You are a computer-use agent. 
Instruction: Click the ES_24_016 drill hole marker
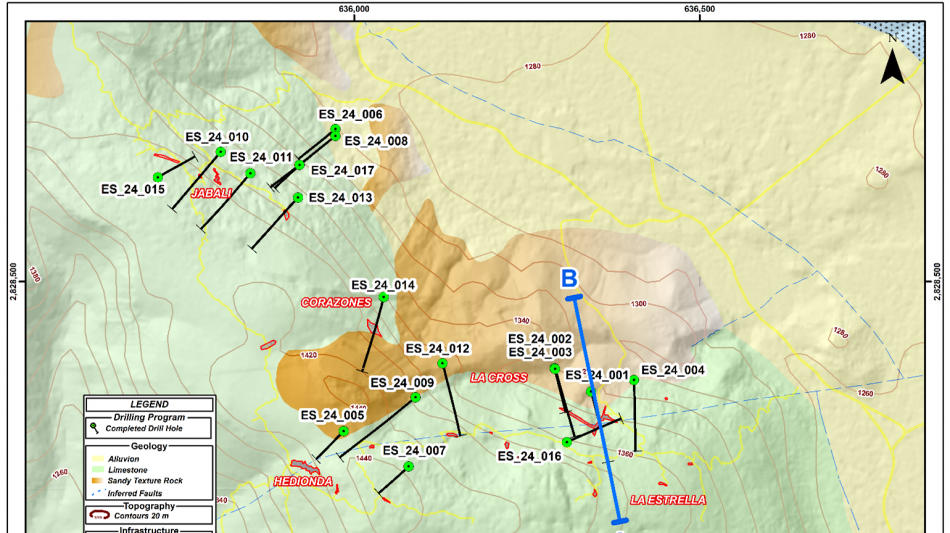(566, 443)
